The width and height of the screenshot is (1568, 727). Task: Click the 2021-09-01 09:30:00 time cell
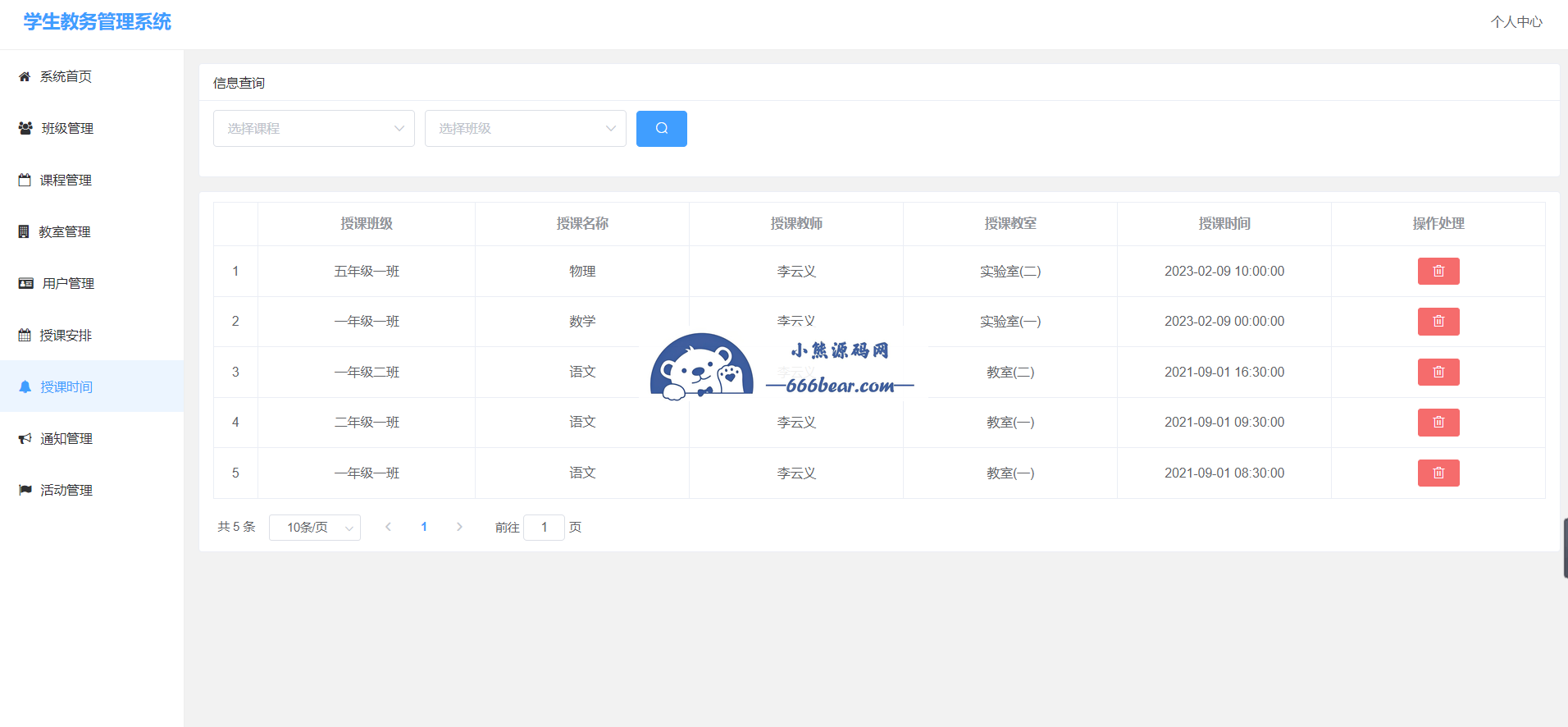[x=1224, y=423]
